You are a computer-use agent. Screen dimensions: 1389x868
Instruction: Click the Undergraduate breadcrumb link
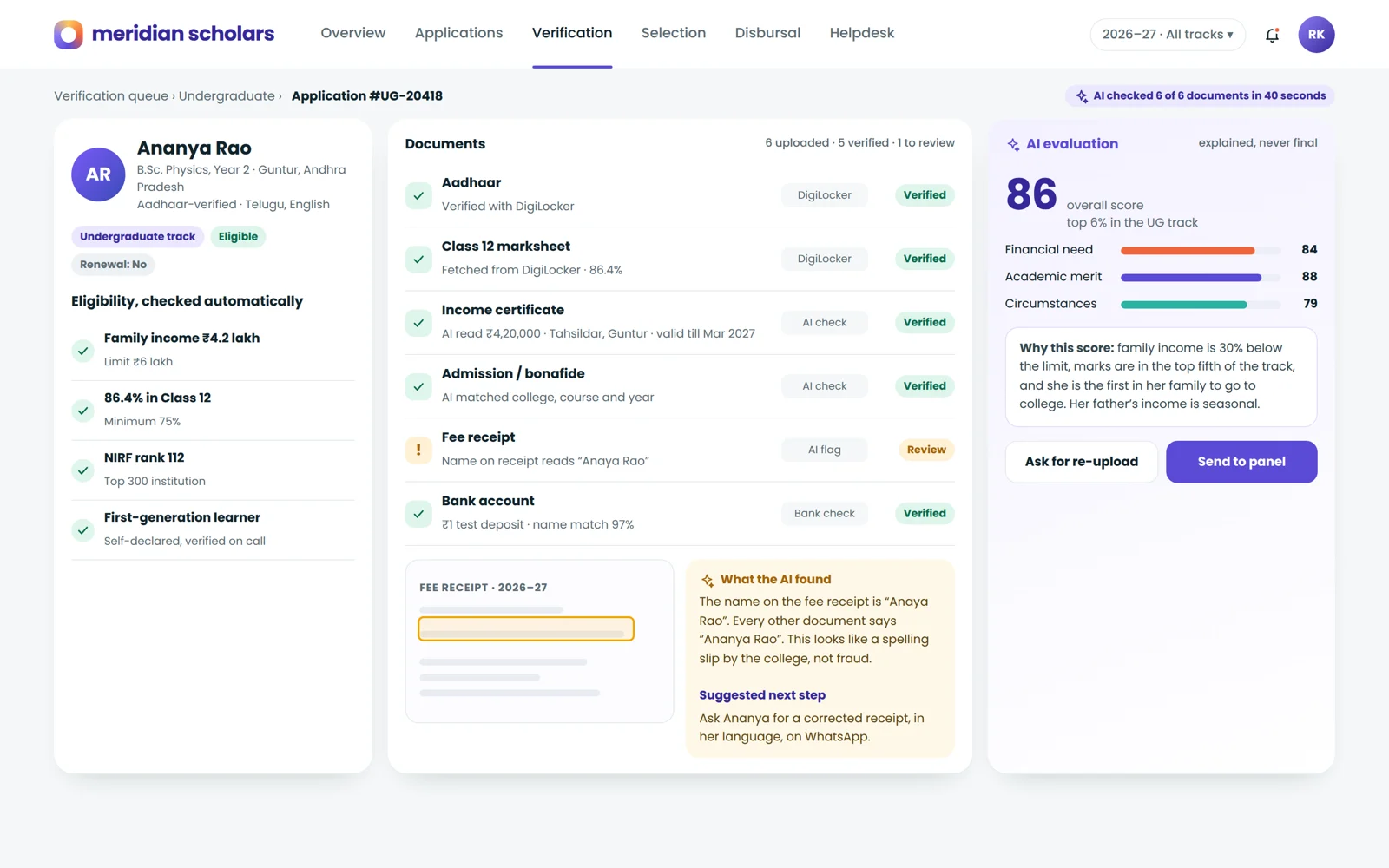click(x=227, y=96)
